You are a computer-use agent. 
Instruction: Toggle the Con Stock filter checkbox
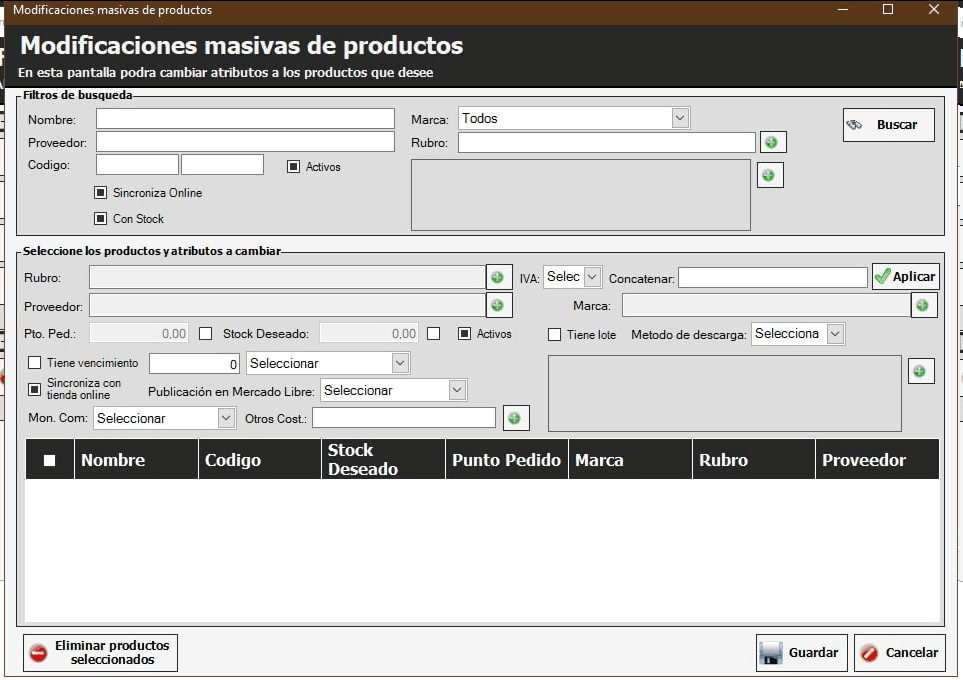(x=100, y=219)
